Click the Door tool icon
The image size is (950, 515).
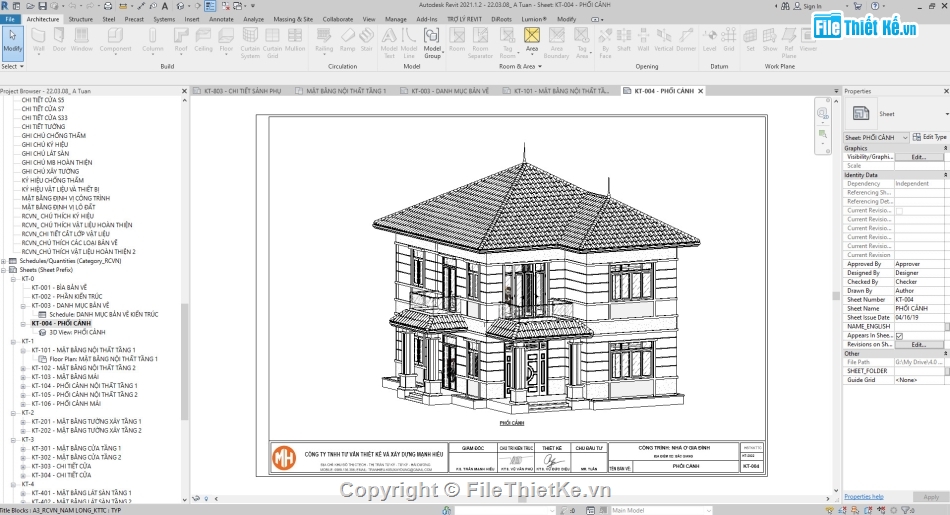coord(59,41)
